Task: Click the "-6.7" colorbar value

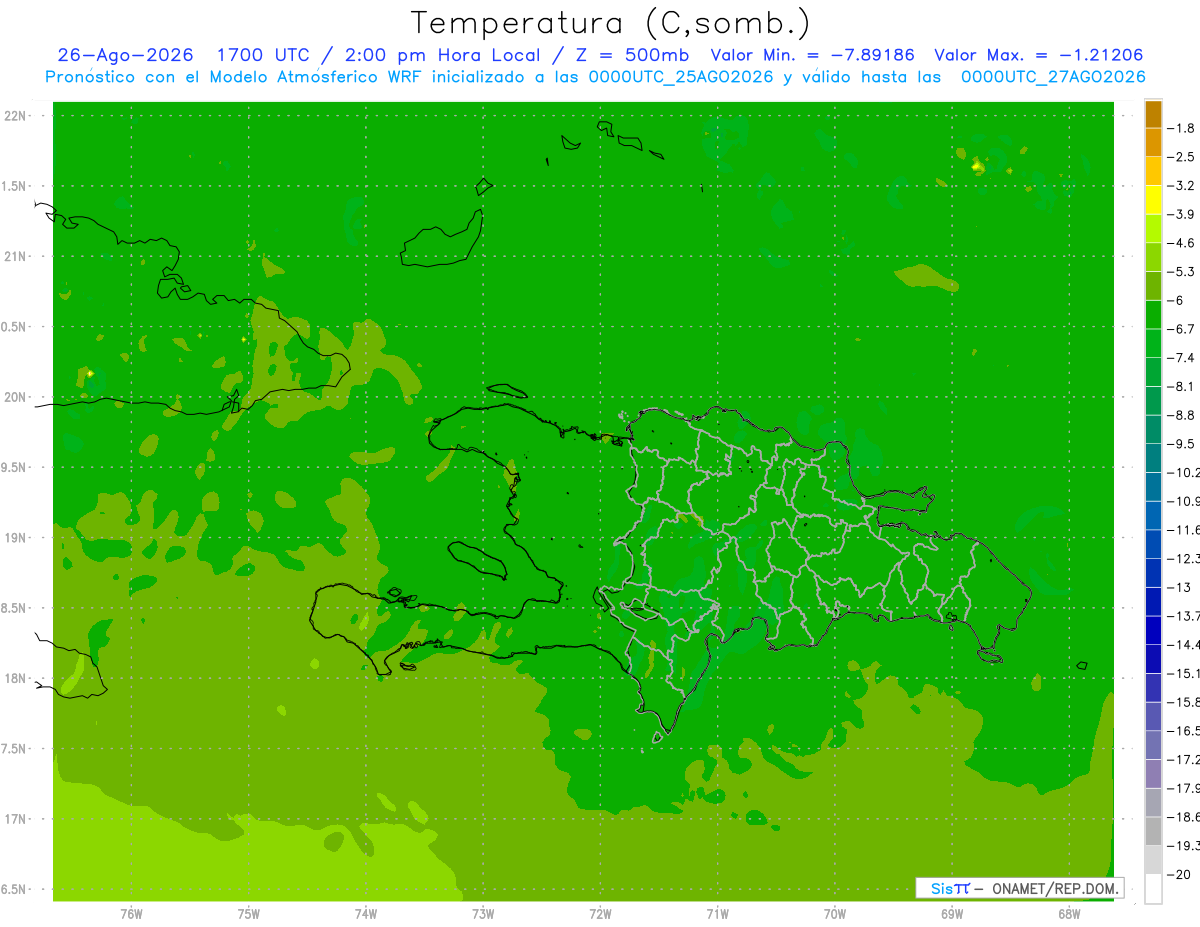Action: 1181,329
